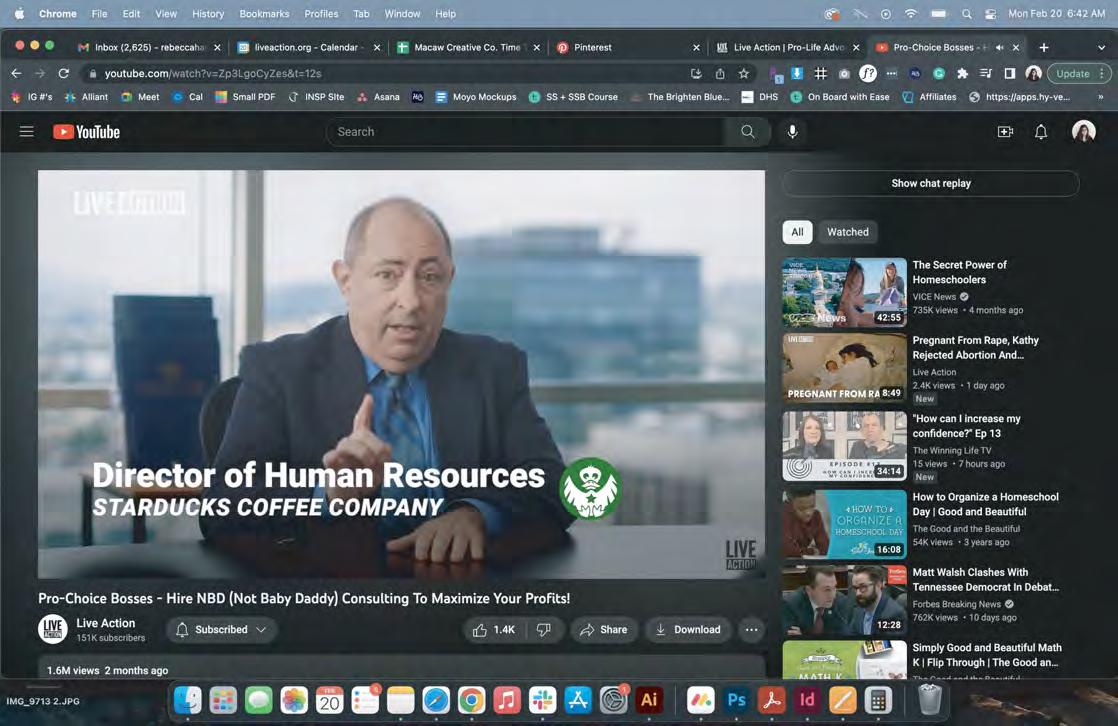Open the Asana bookmark
Image resolution: width=1118 pixels, height=726 pixels.
coord(379,97)
